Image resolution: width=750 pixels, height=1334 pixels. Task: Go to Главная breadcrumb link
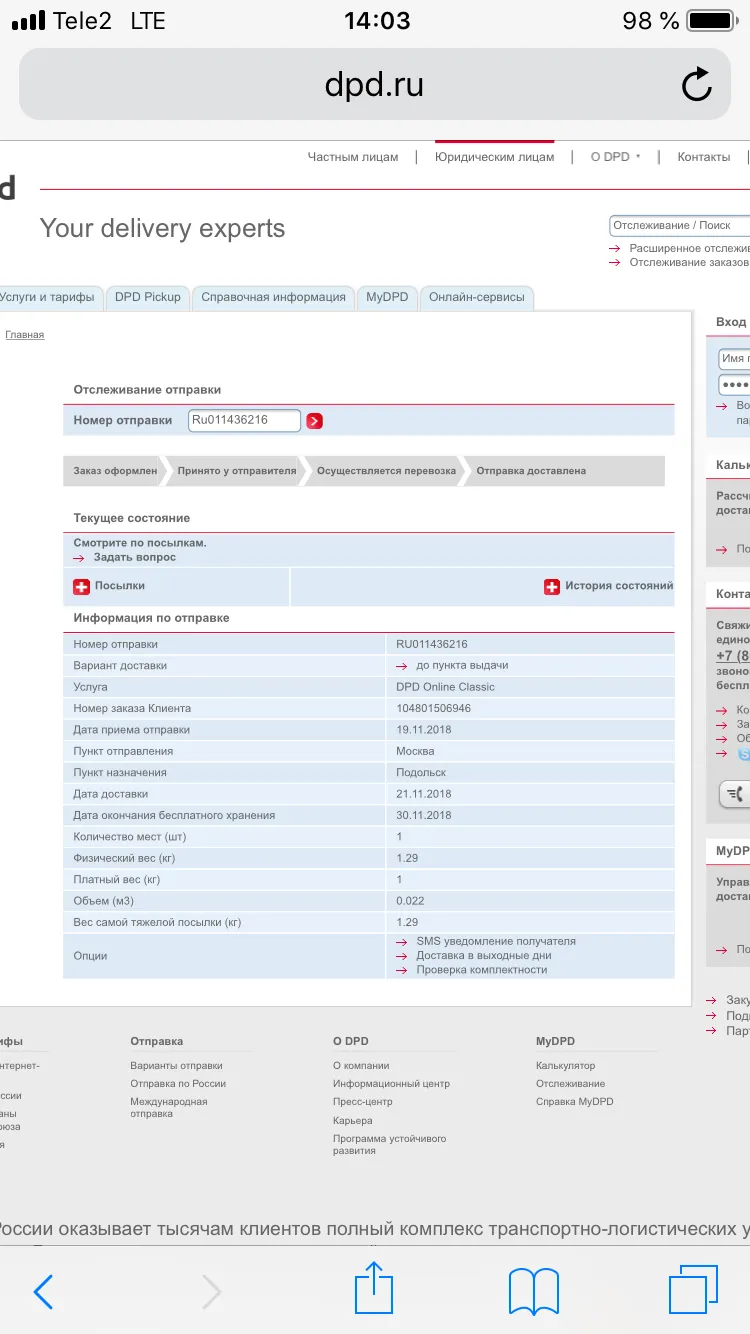click(x=25, y=335)
